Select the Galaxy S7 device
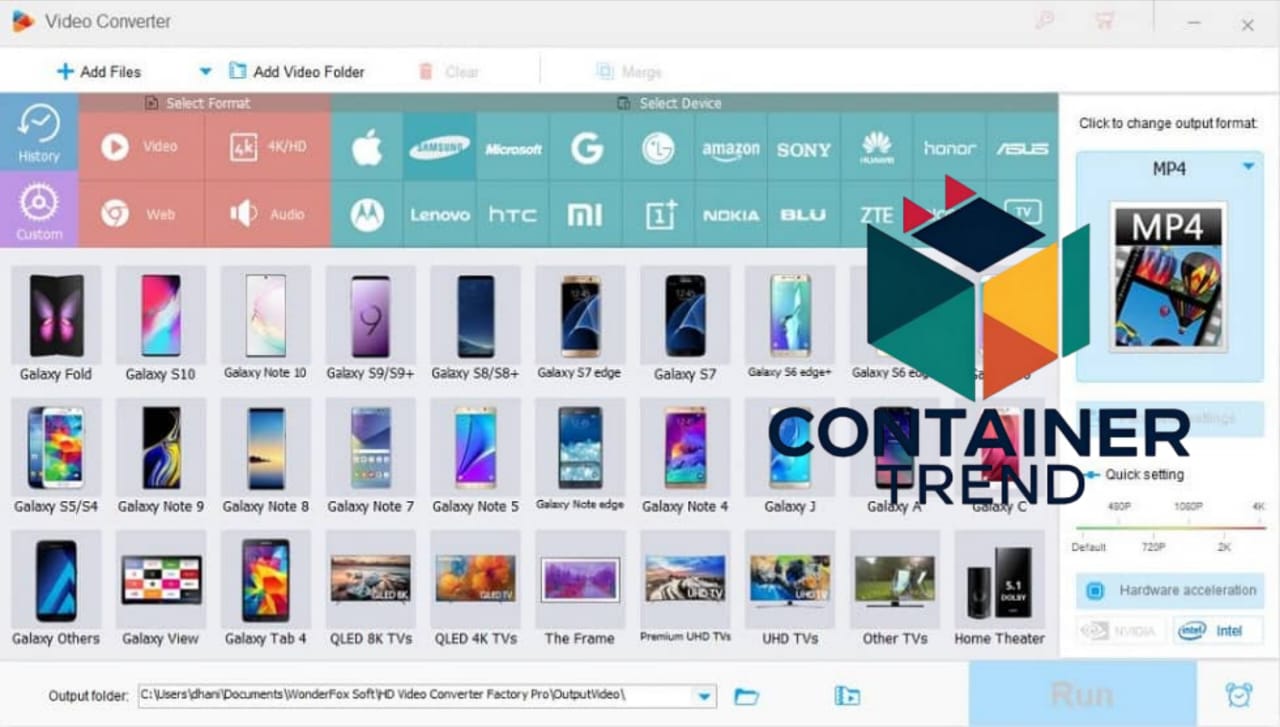The height and width of the screenshot is (727, 1280). [685, 324]
